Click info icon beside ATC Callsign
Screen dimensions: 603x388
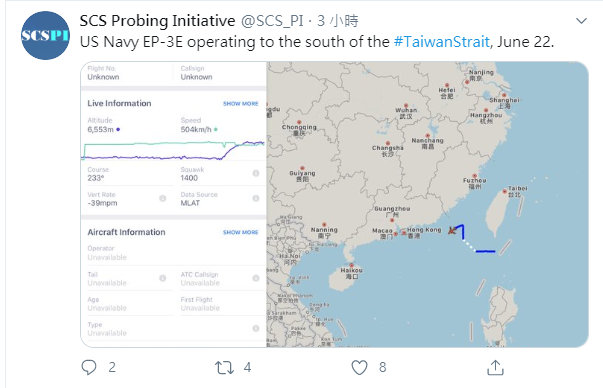pyautogui.click(x=256, y=278)
